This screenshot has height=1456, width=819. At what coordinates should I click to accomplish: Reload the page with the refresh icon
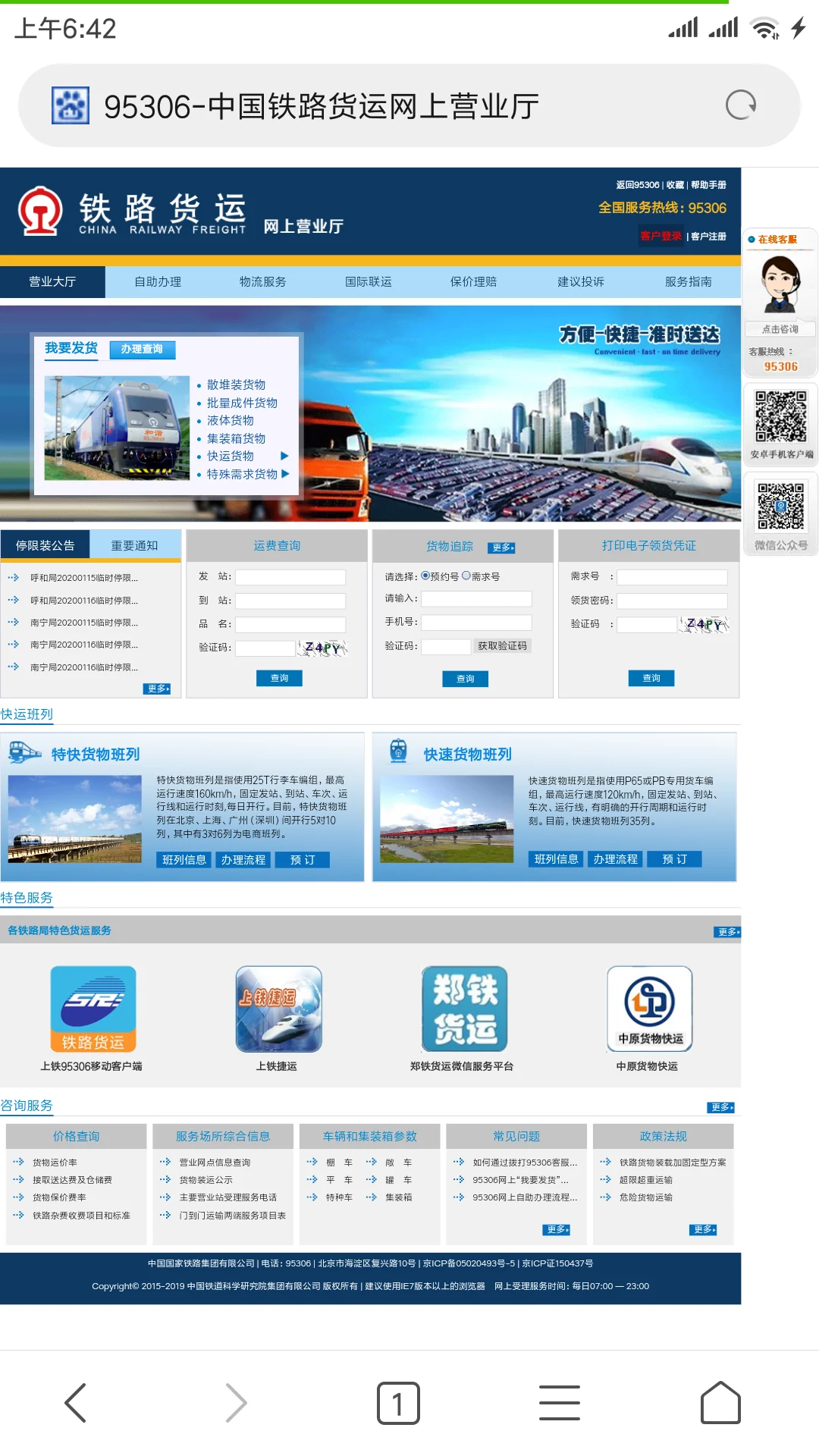(x=741, y=105)
